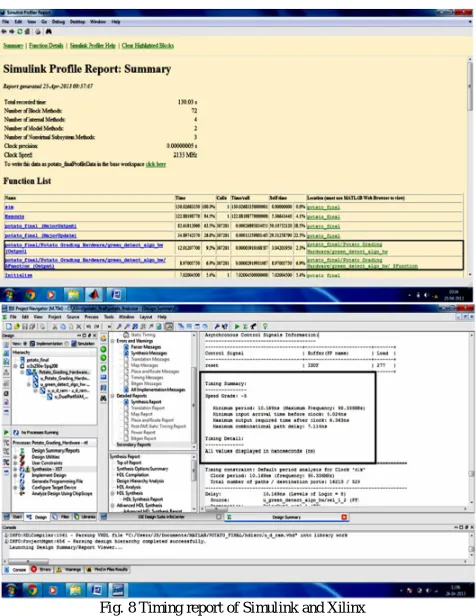
Task: Toggle the Translation Messages checkbox
Action: tap(126, 359)
